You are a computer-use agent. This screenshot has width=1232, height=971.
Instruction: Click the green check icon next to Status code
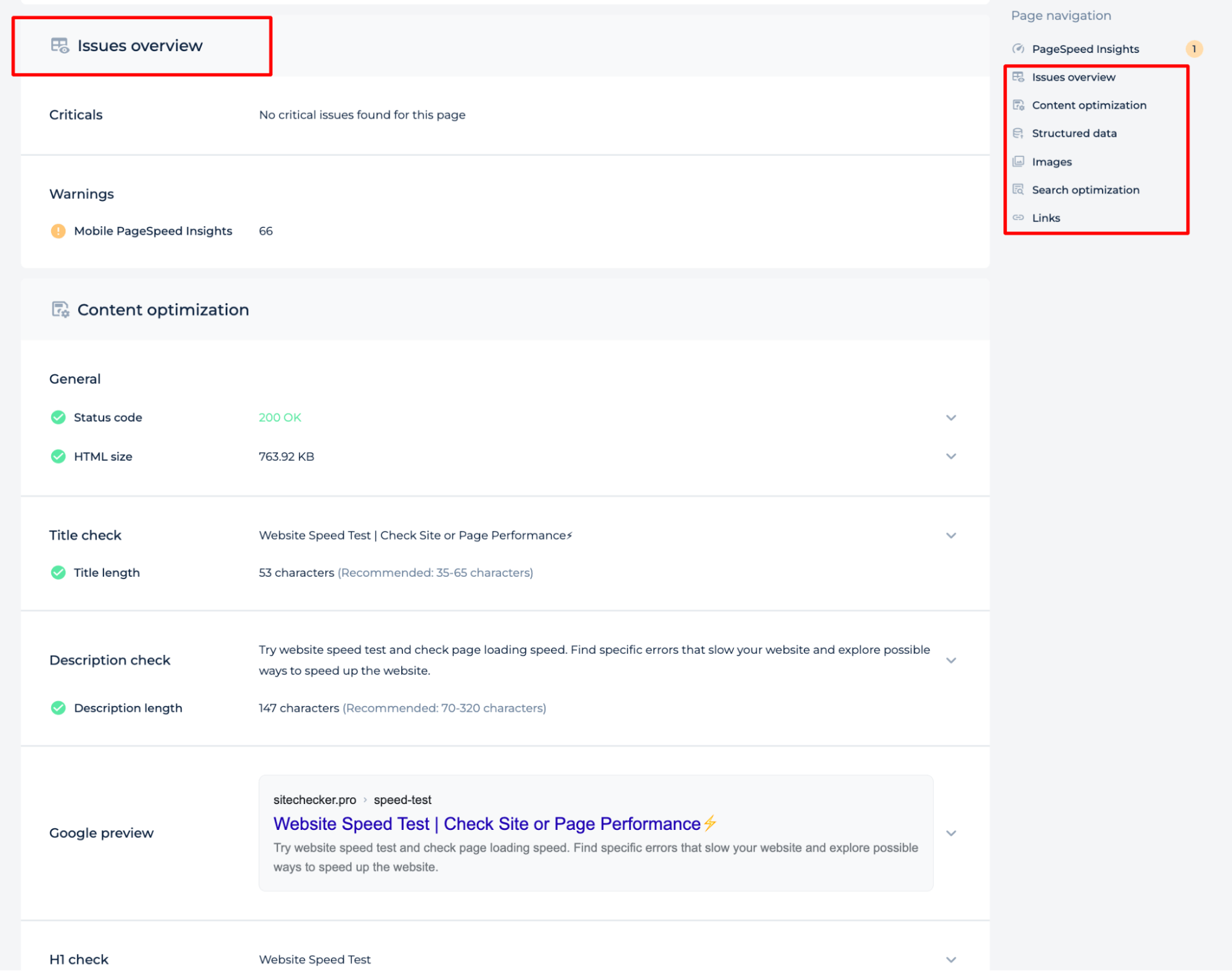point(58,418)
